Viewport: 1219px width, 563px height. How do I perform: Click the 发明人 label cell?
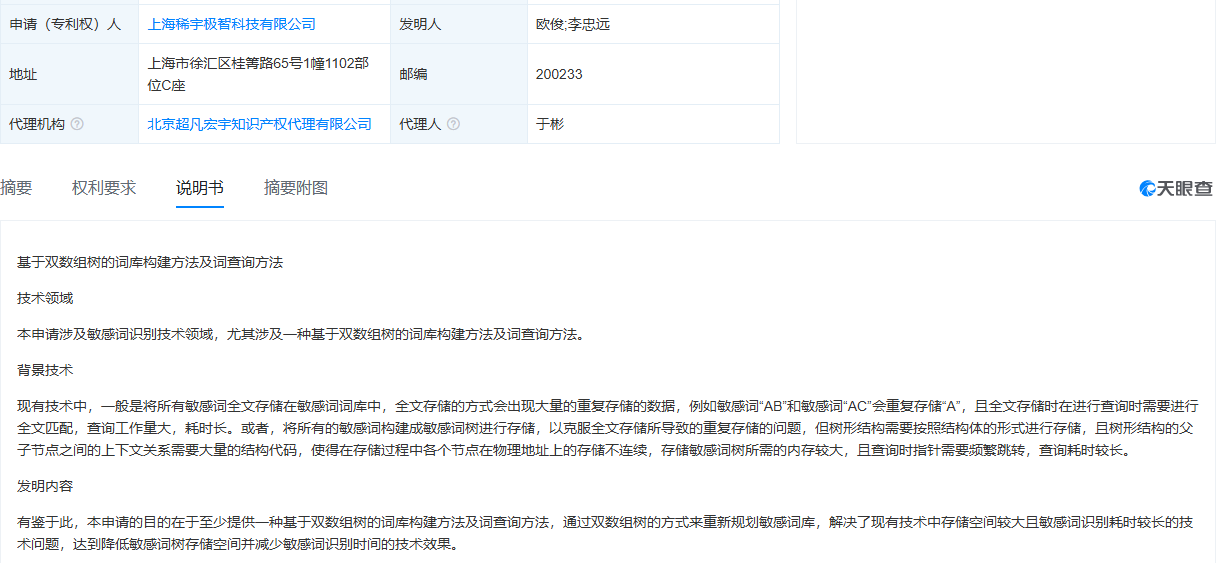[420, 24]
